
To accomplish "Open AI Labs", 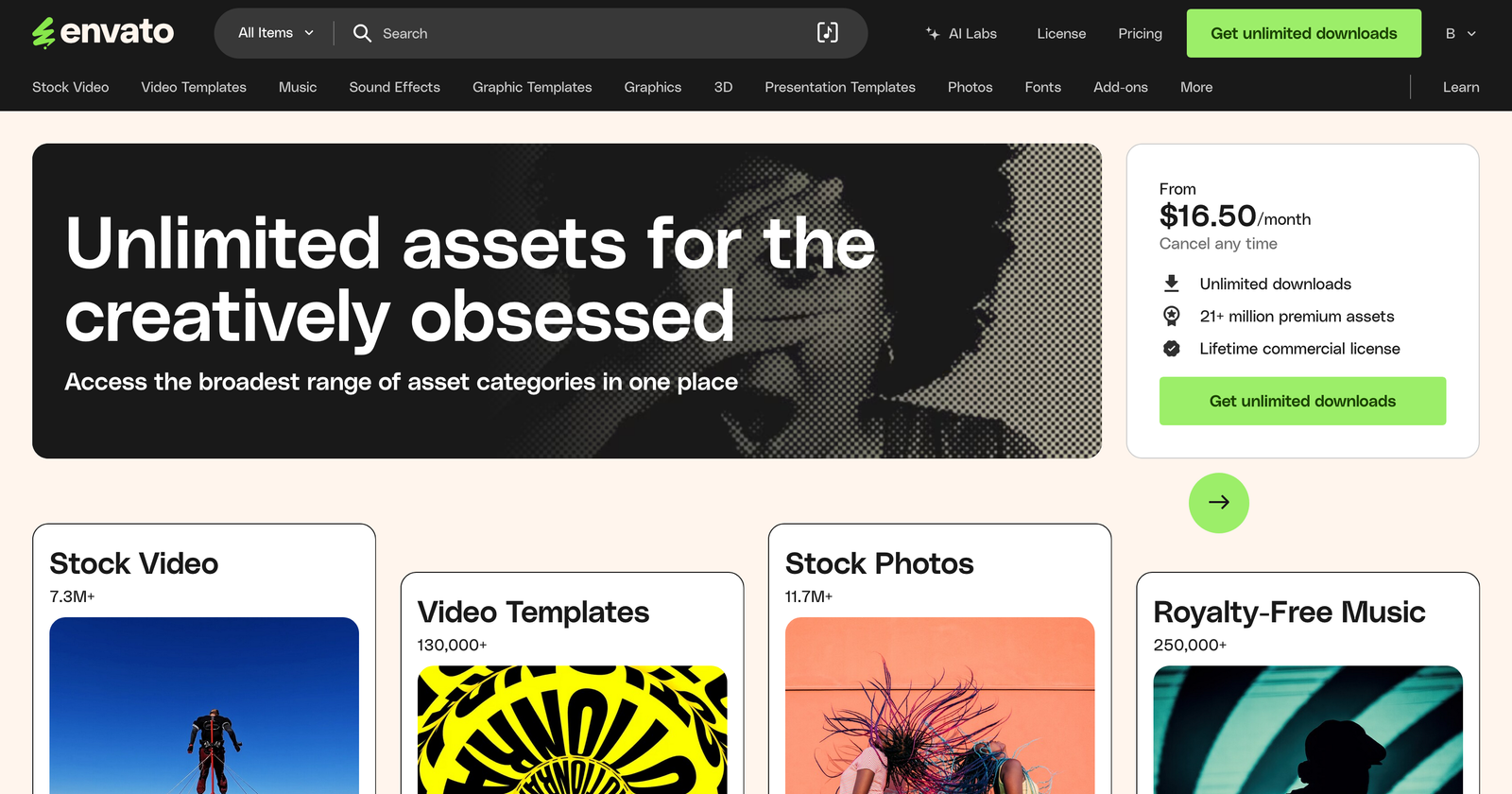I will click(x=961, y=33).
